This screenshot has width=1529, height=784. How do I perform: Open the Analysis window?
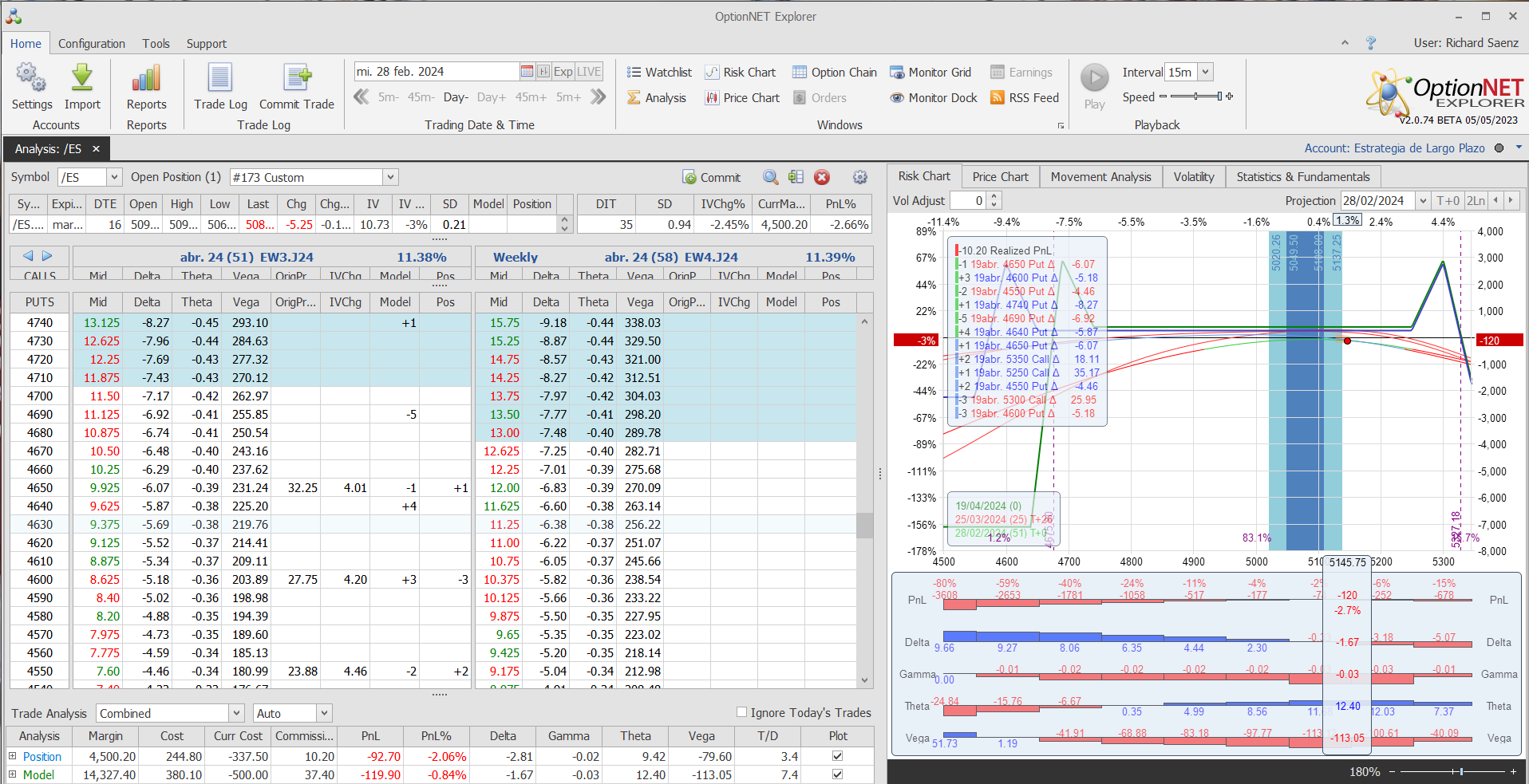coord(656,98)
